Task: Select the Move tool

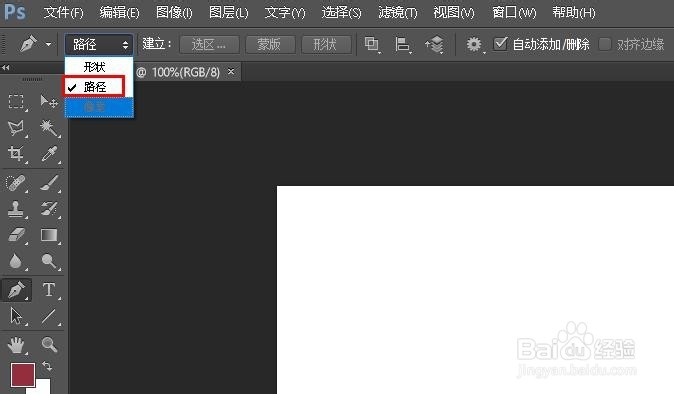Action: (x=49, y=101)
